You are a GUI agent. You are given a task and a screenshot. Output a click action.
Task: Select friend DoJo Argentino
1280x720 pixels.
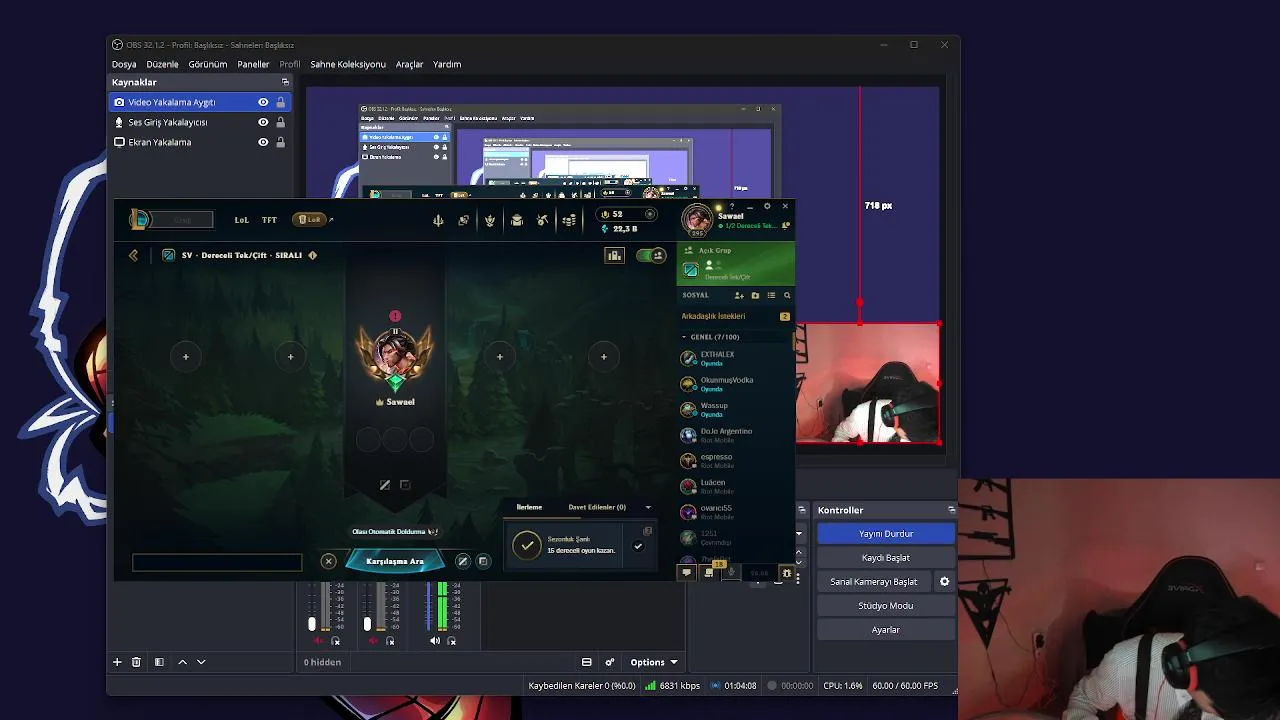[736, 435]
